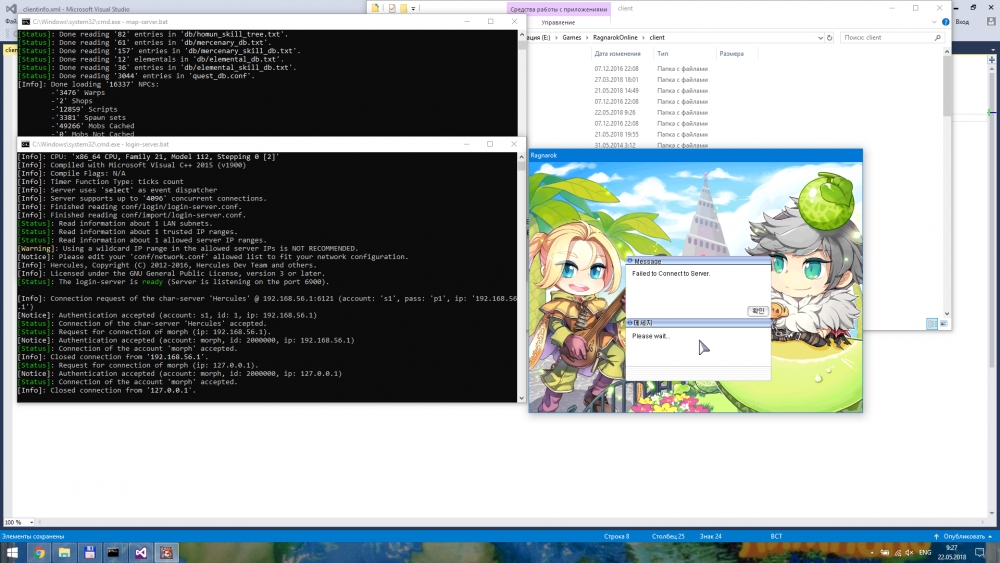Confirm the 'Failed to Connect to Server' message button

click(758, 311)
